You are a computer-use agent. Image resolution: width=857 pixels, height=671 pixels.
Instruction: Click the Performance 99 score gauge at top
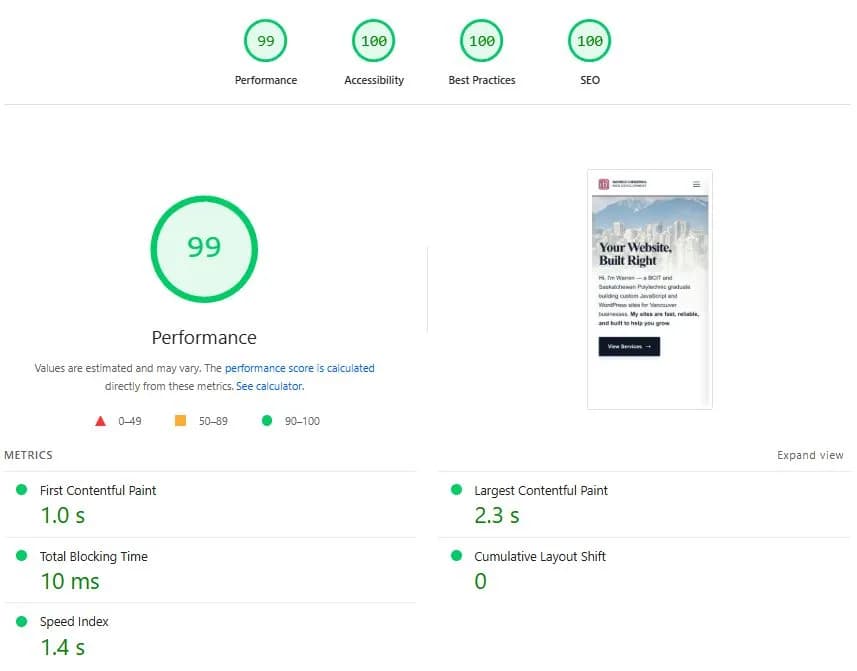[x=265, y=40]
